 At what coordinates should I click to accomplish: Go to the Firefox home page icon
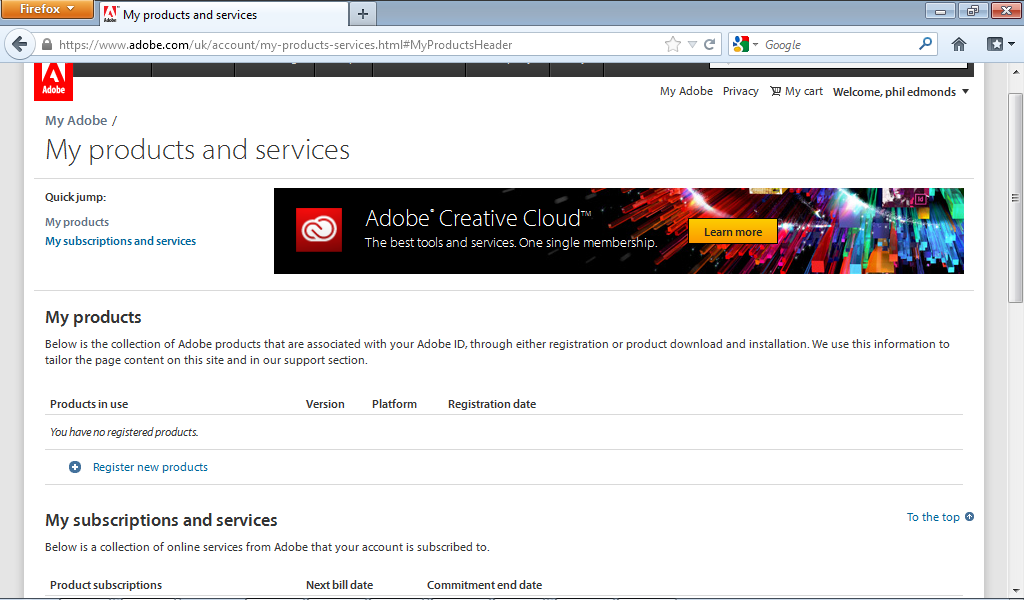959,44
